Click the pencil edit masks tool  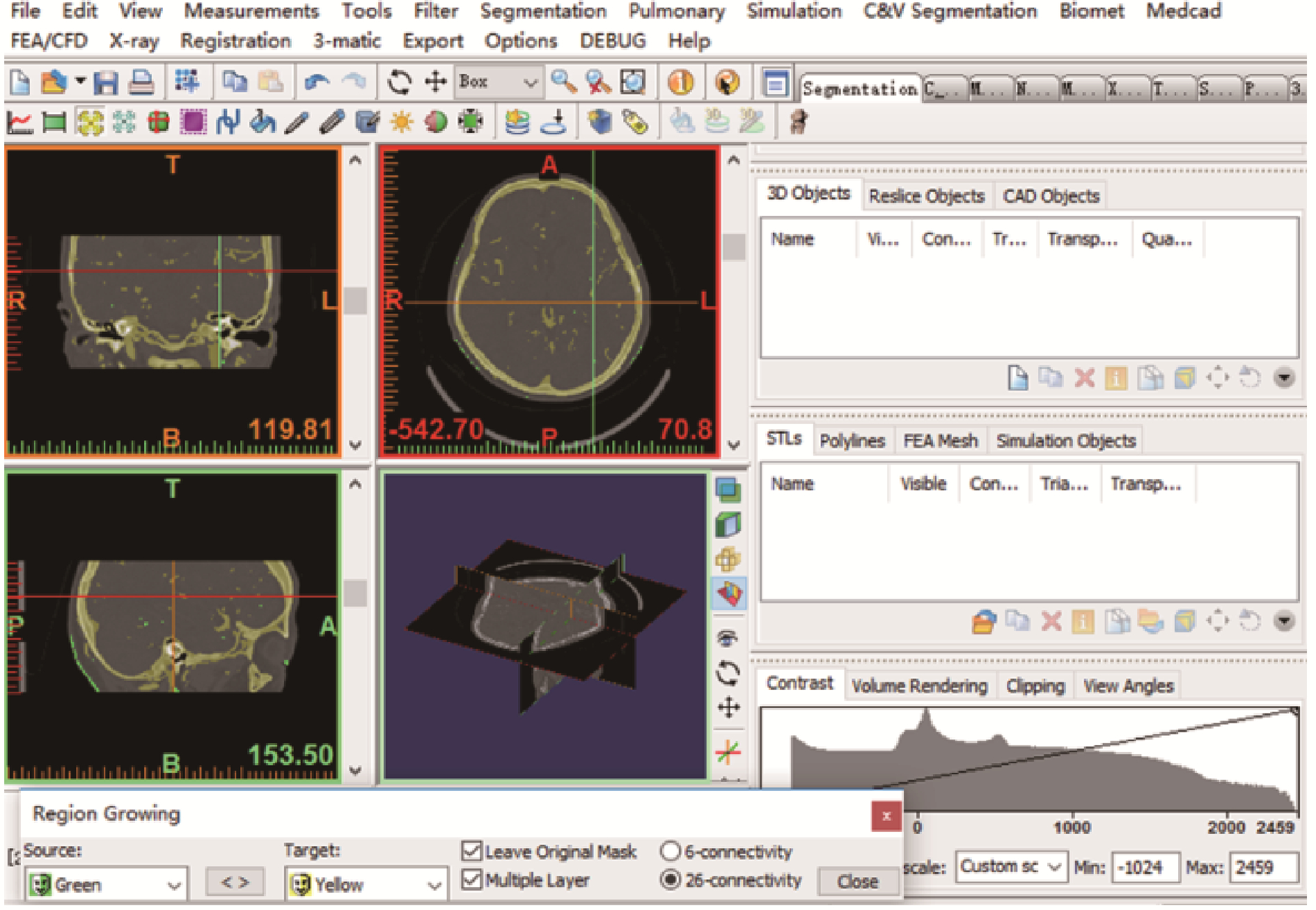pyautogui.click(x=297, y=123)
